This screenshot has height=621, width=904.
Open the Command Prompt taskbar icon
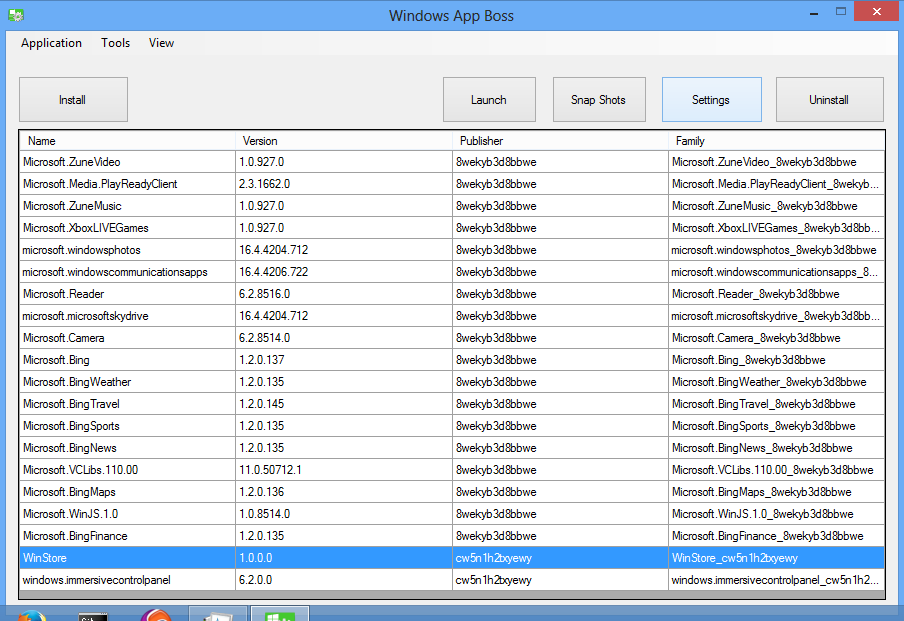[93, 616]
